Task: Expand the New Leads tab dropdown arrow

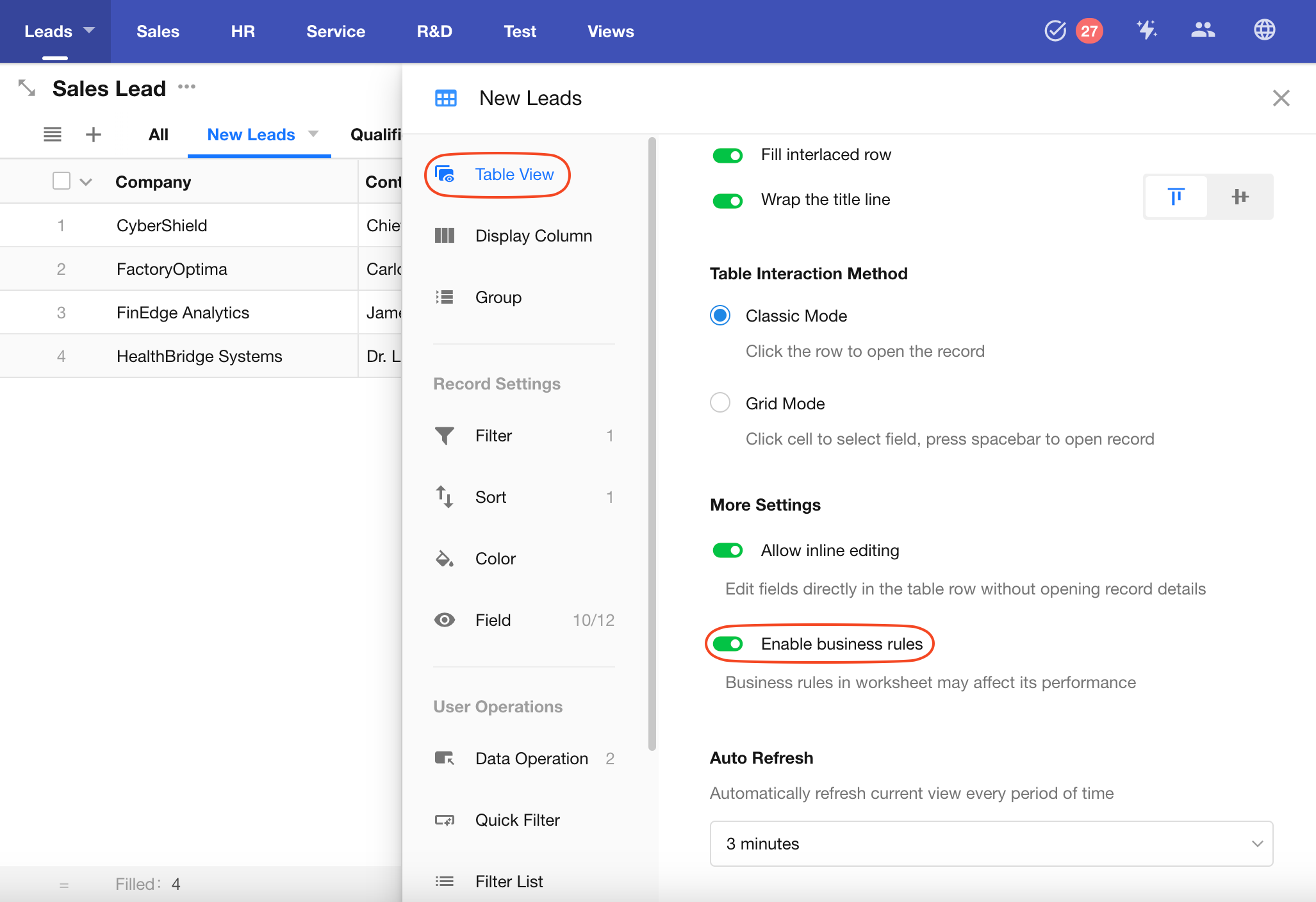Action: tap(313, 134)
